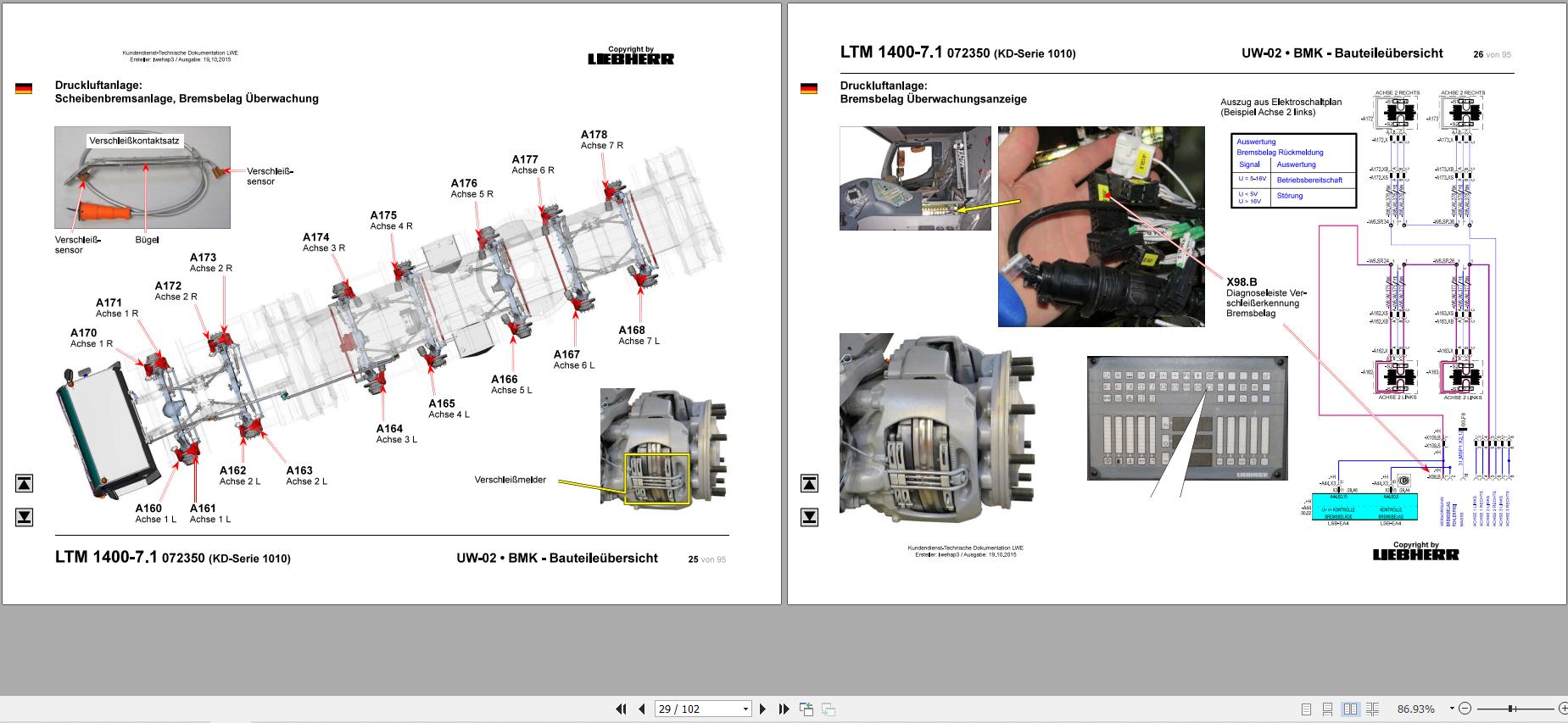Click the German flag icon on page 26
This screenshot has height=723, width=1568.
click(809, 88)
